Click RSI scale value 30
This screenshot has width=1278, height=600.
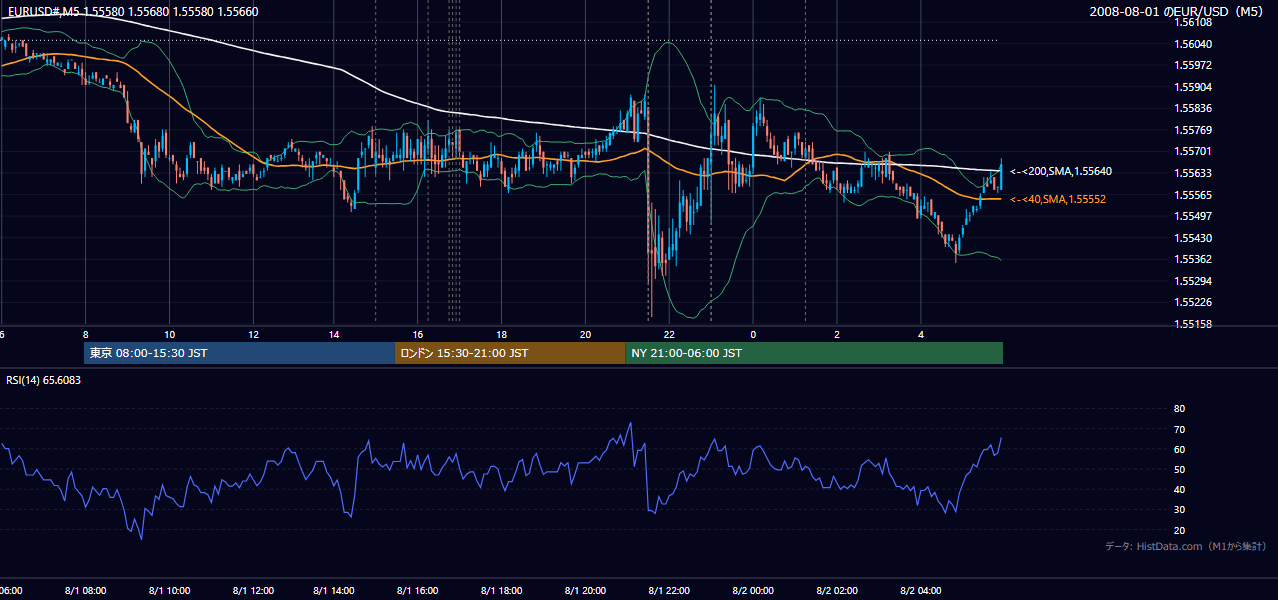[1179, 510]
